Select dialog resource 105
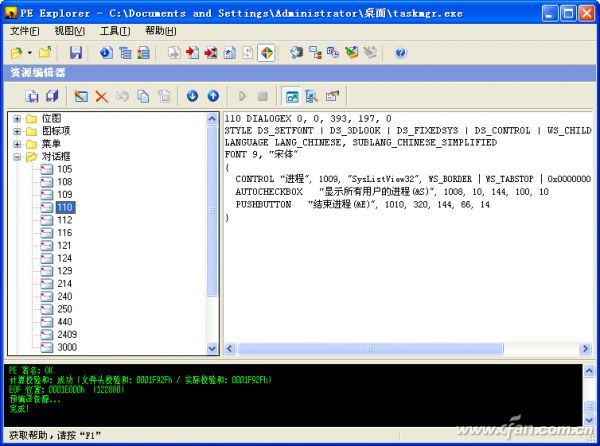The image size is (600, 446). coord(65,169)
